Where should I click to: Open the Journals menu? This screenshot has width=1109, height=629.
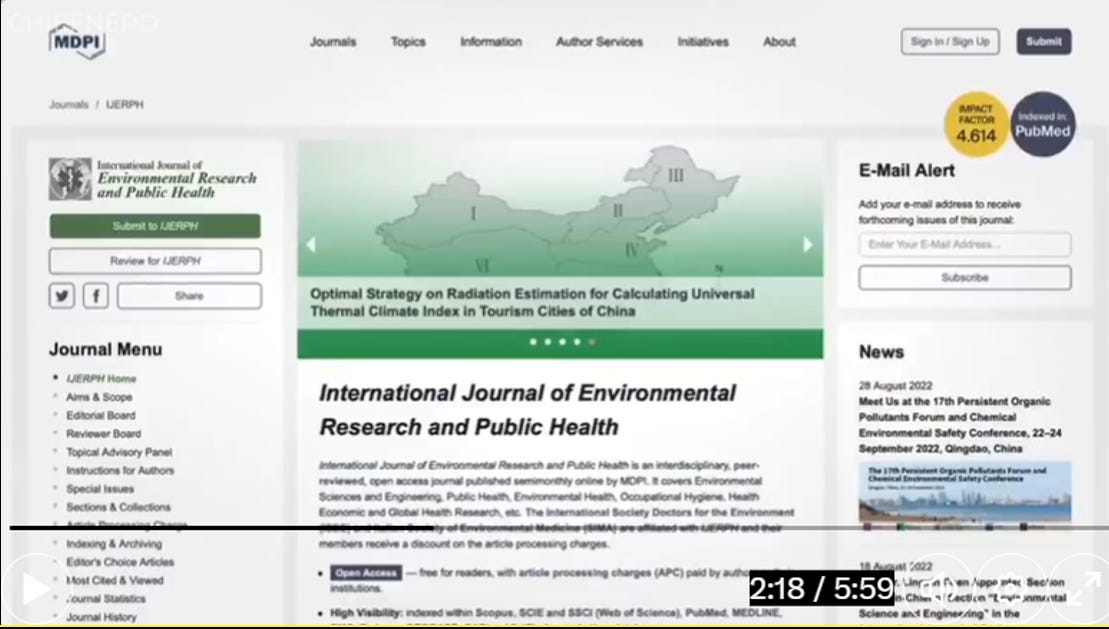333,42
